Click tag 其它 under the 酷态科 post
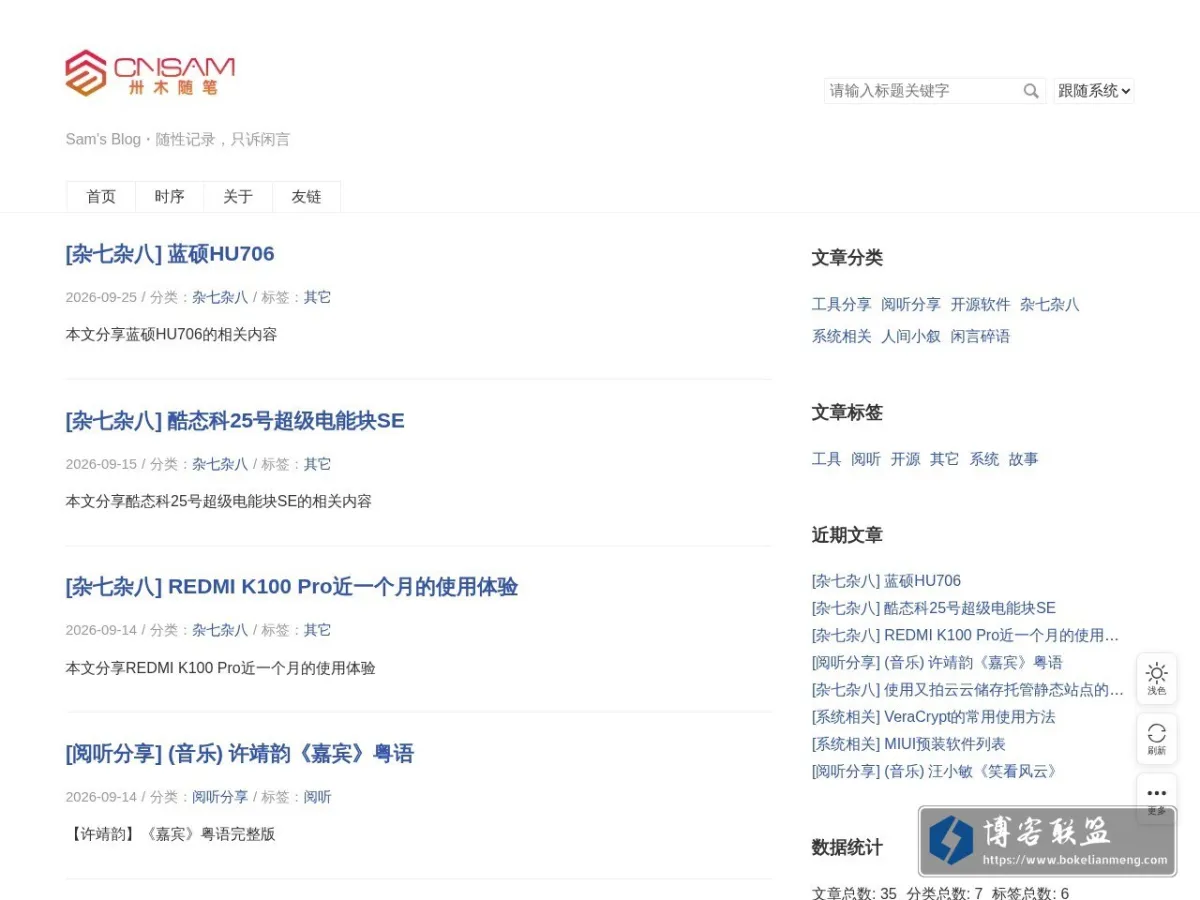This screenshot has width=1200, height=900. pos(317,464)
